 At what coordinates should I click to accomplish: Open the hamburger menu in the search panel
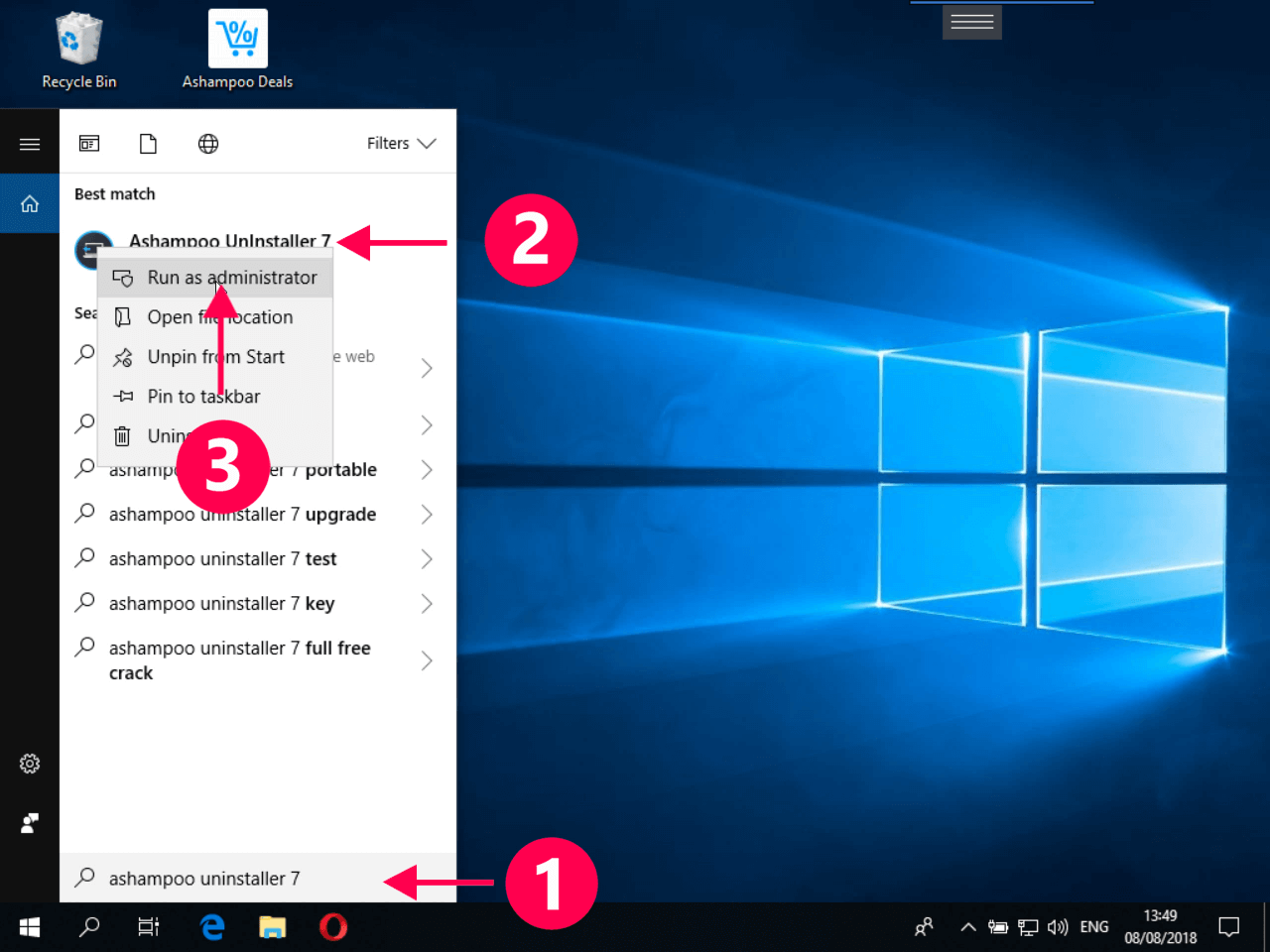tap(30, 141)
